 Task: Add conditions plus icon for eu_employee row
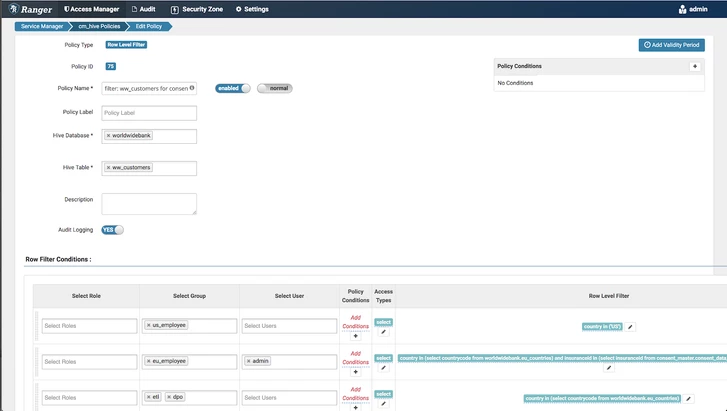point(356,372)
